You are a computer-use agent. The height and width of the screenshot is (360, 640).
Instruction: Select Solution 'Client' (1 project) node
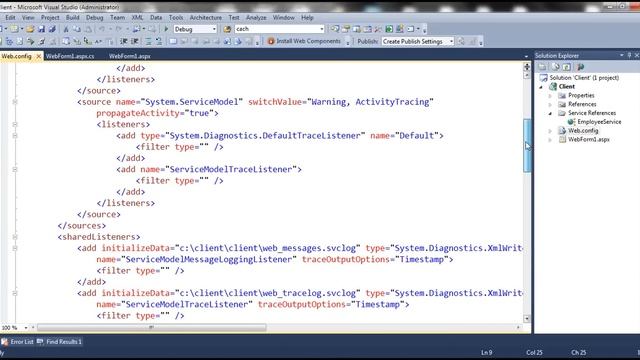[584, 78]
